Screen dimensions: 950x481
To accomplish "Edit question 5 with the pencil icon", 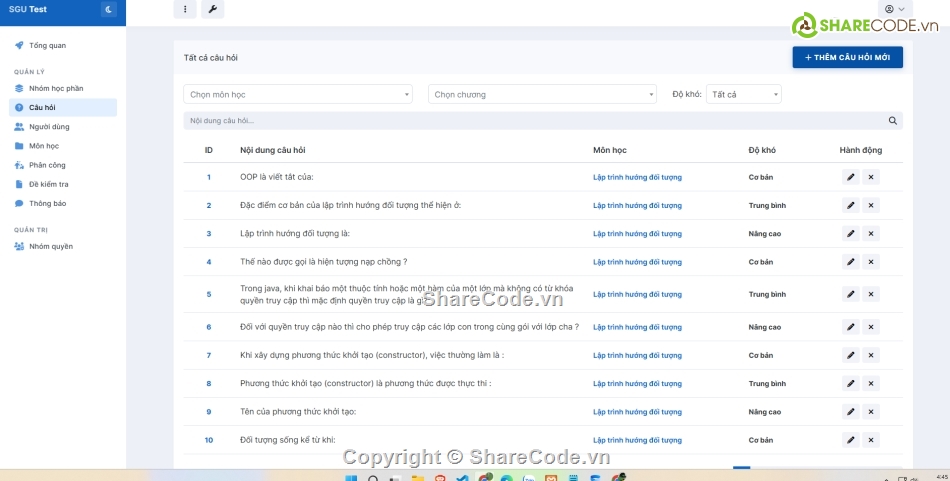I will coord(850,294).
